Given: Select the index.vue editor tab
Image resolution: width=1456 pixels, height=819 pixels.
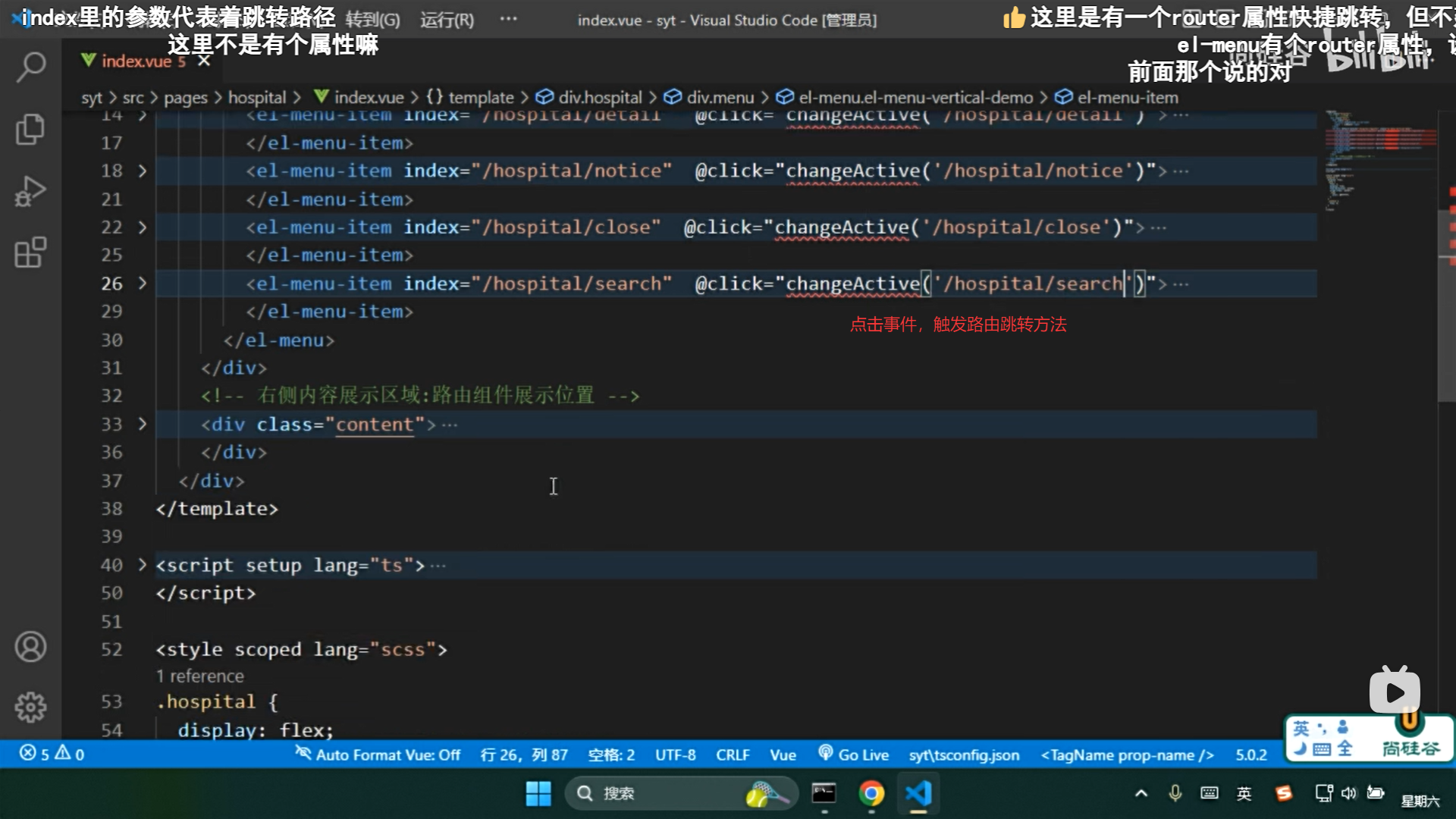Looking at the screenshot, I should [x=136, y=61].
